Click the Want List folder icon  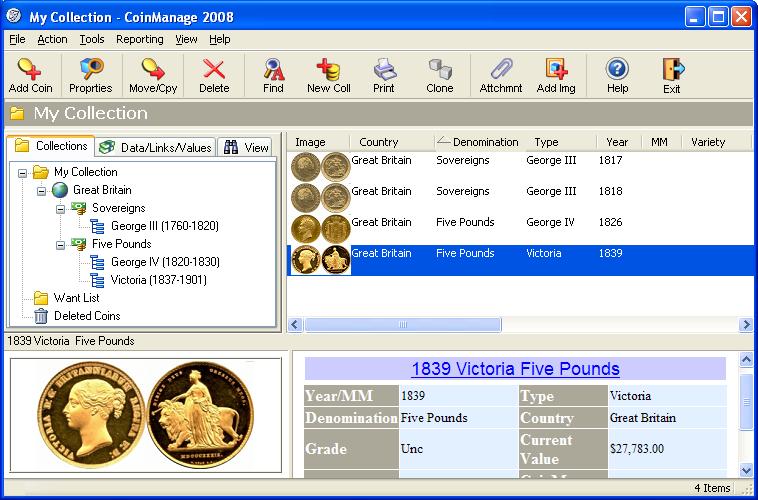(x=41, y=298)
